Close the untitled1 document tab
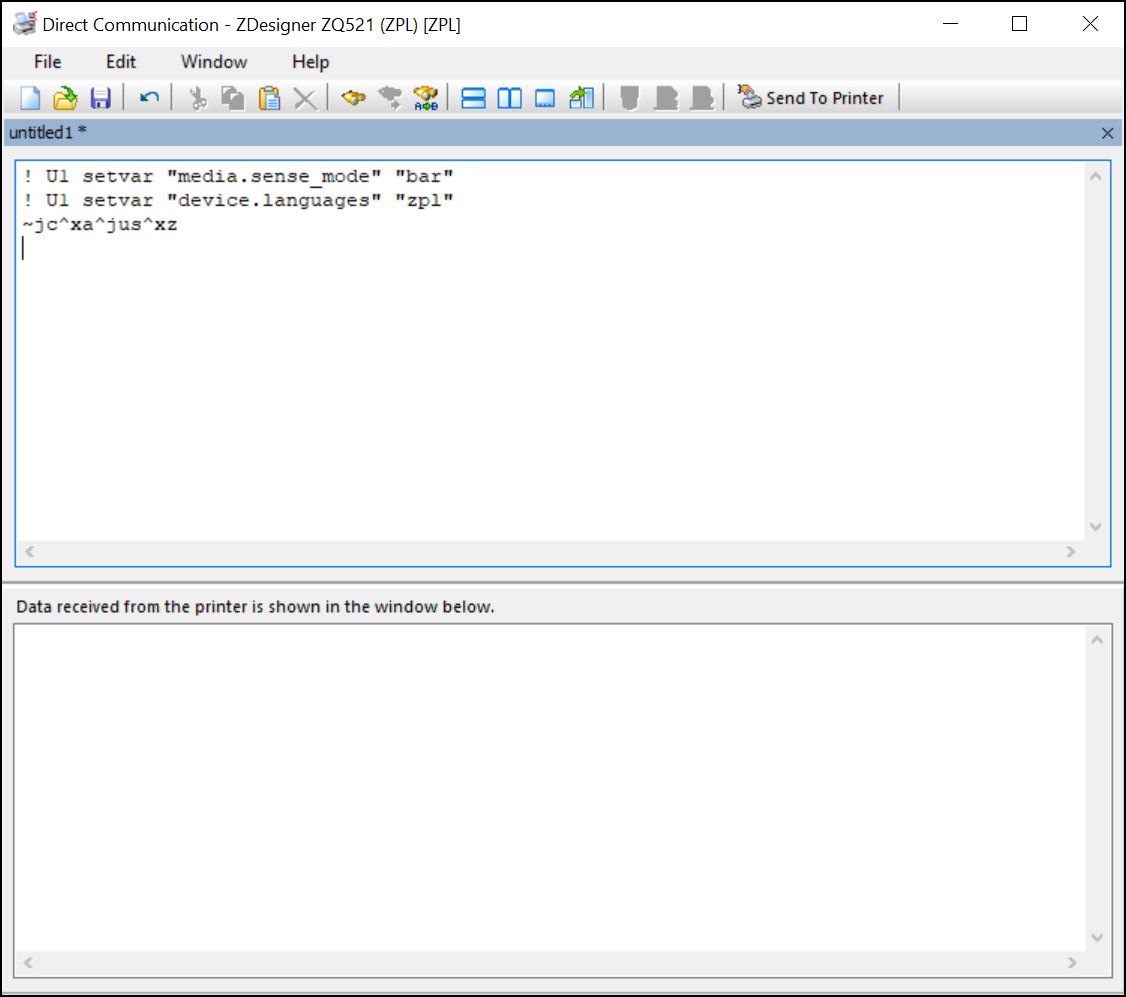Screen dimensions: 1126x997 pyautogui.click(x=1107, y=133)
